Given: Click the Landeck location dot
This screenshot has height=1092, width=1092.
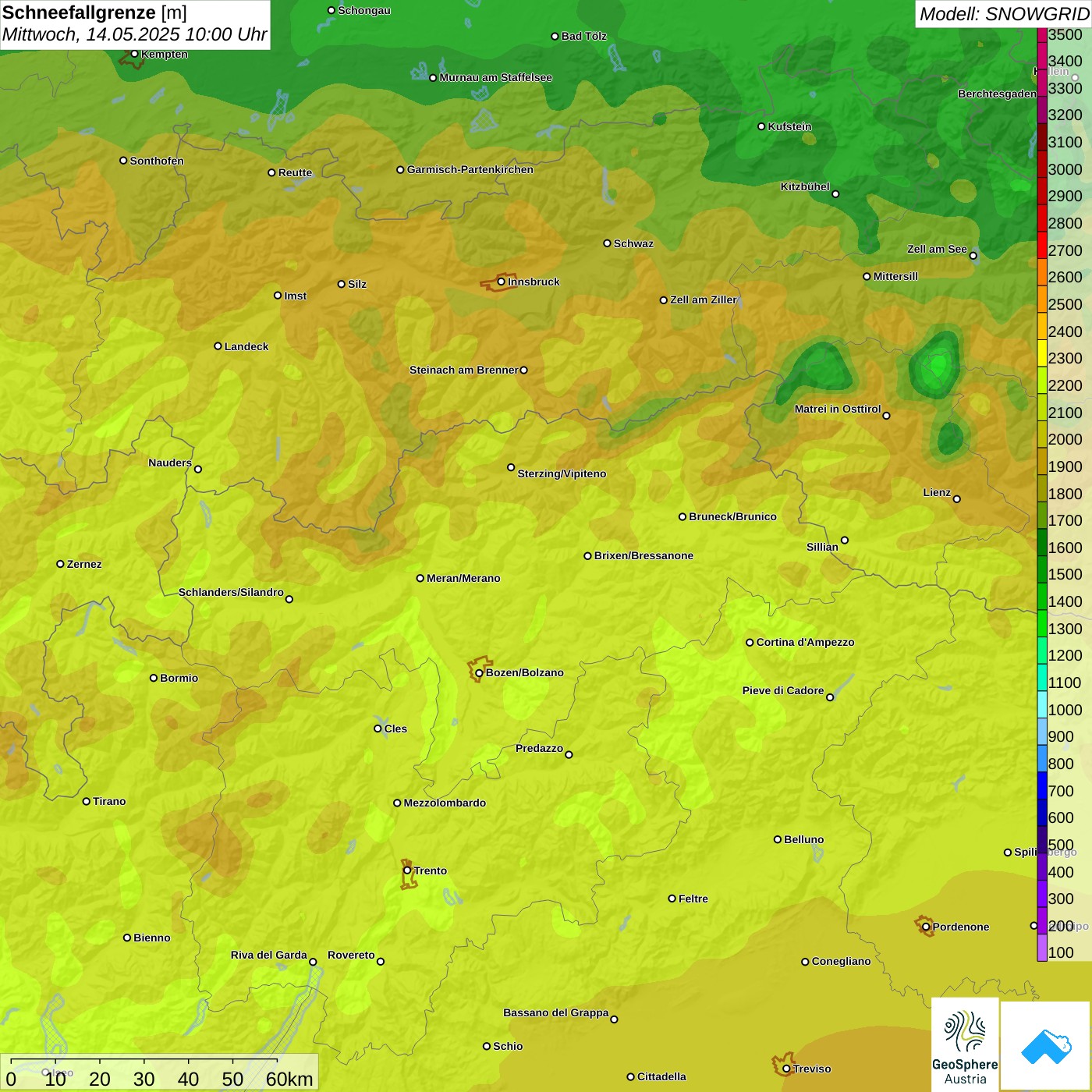Looking at the screenshot, I should [218, 346].
